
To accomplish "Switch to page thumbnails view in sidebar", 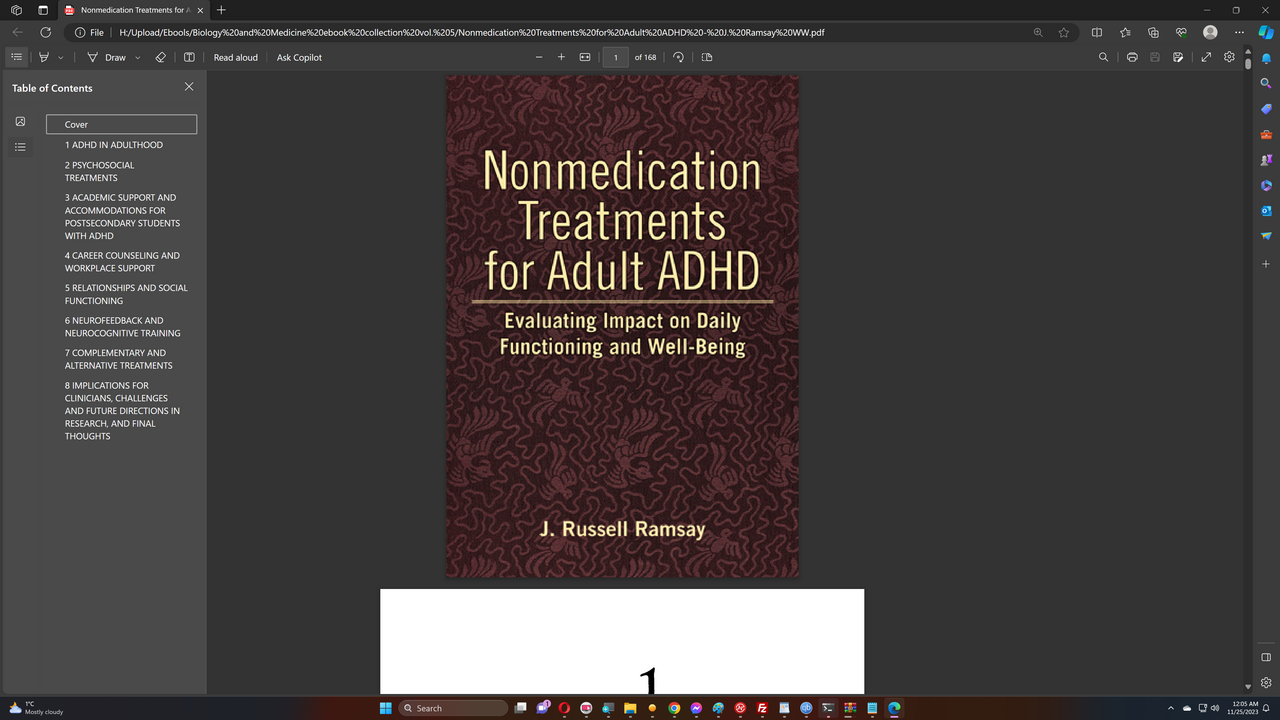I will tap(20, 121).
